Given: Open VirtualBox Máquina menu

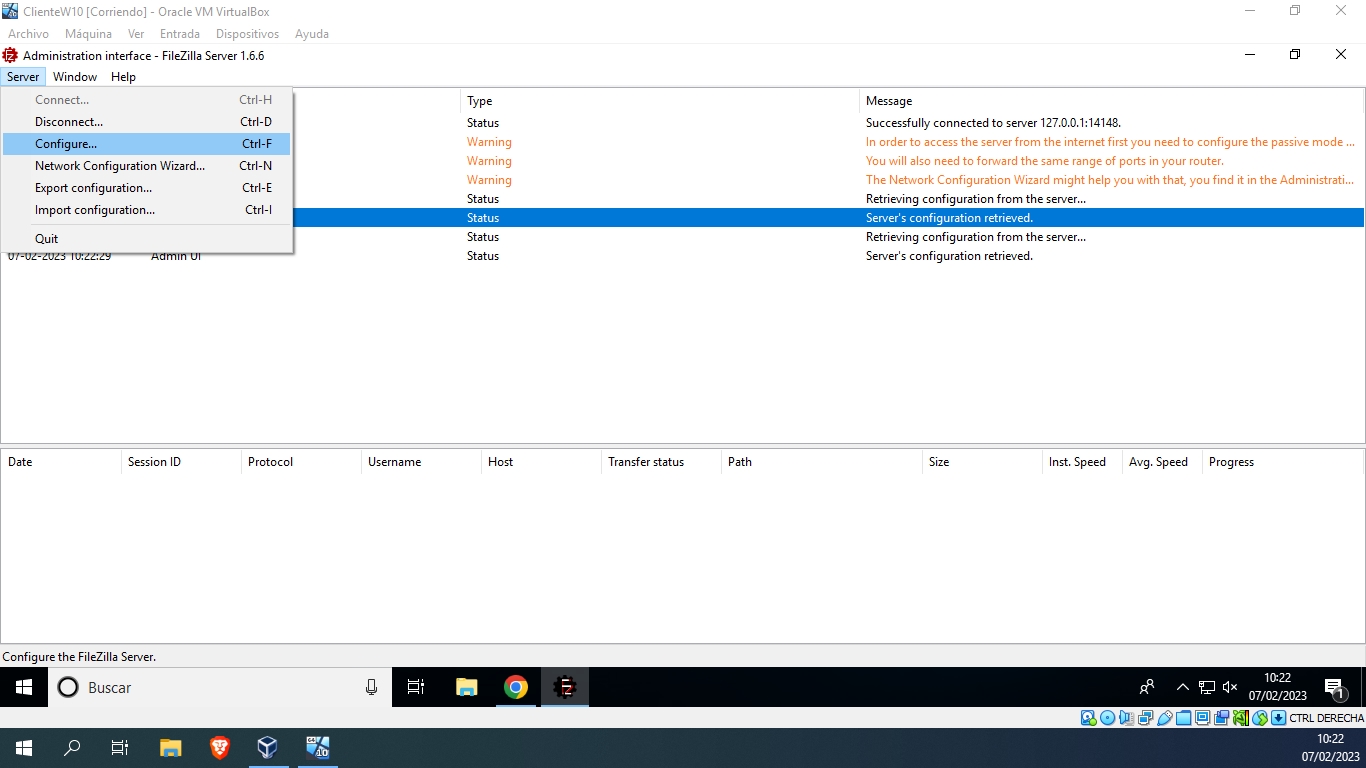Looking at the screenshot, I should [x=88, y=34].
